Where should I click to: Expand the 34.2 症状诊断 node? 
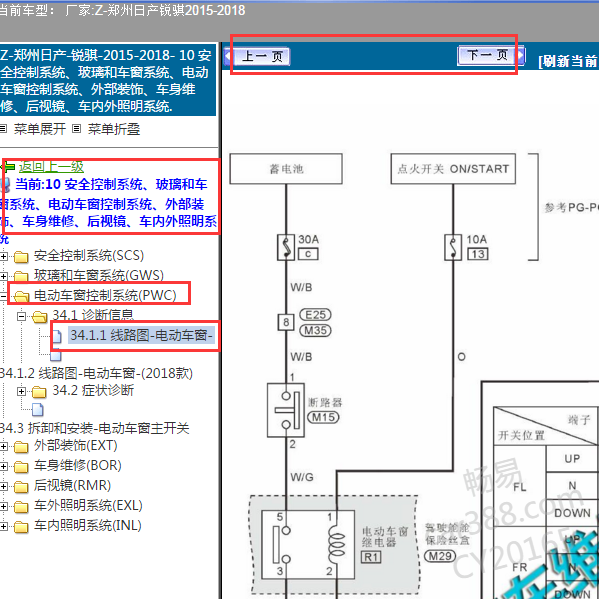21,391
